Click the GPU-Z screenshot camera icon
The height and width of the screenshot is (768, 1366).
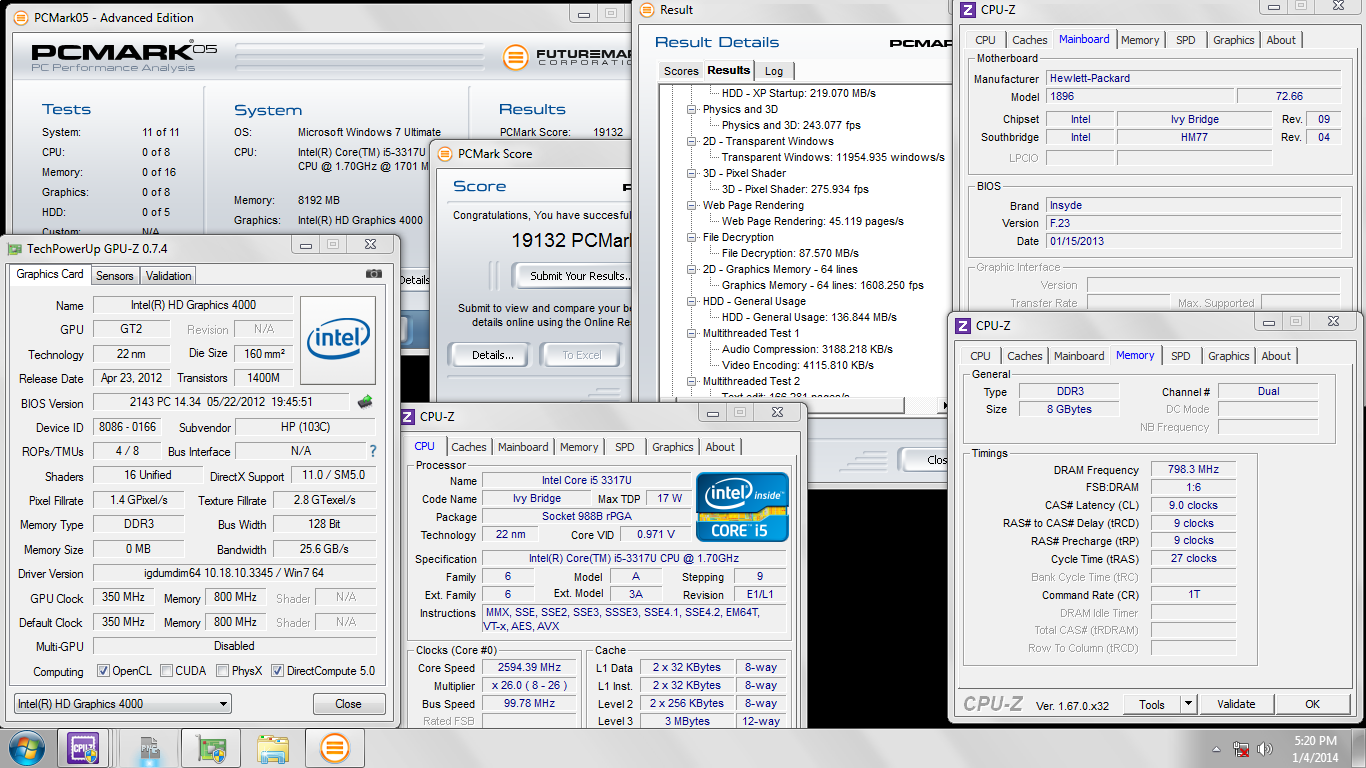tap(374, 273)
